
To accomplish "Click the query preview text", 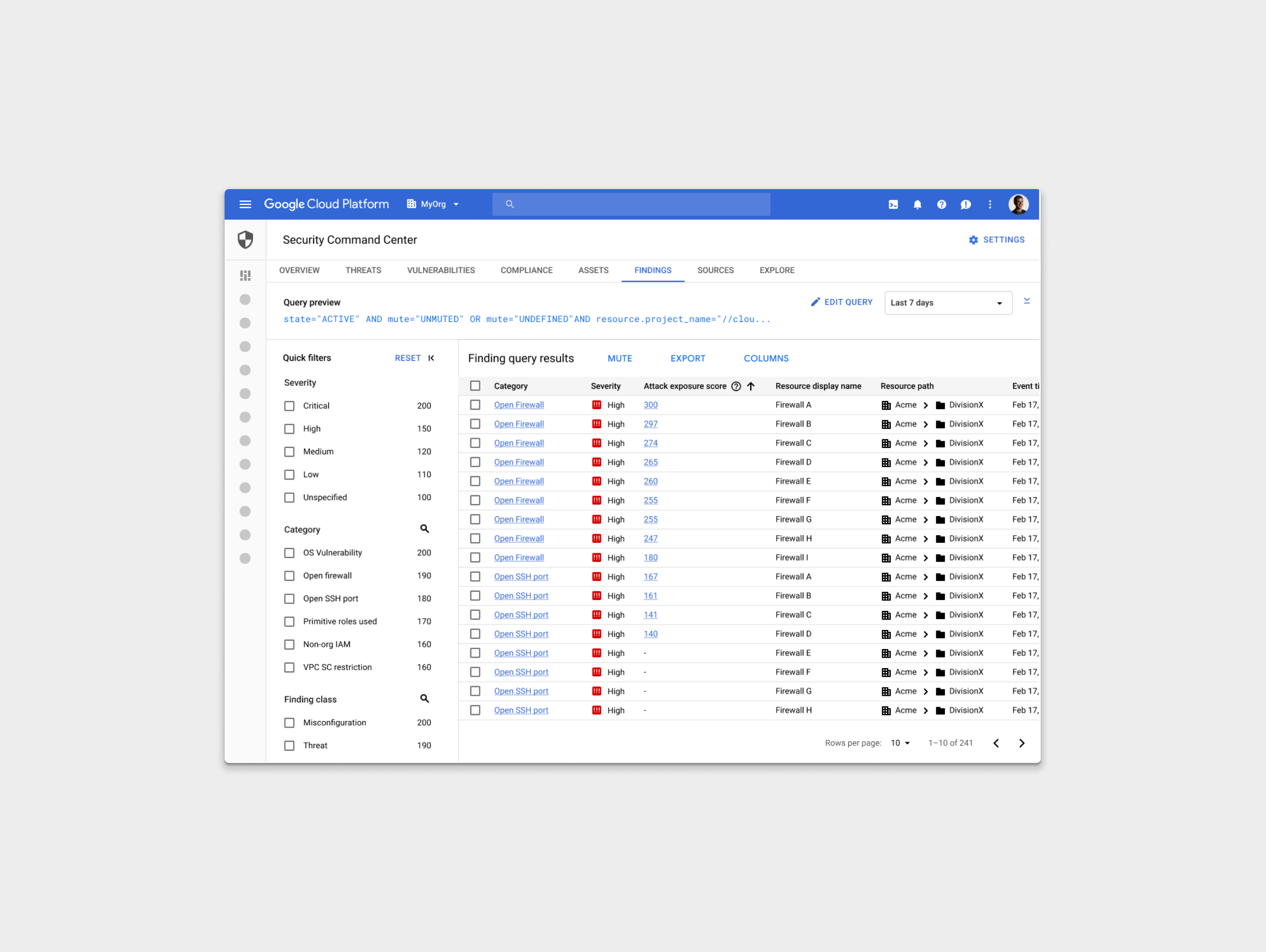I will [527, 319].
